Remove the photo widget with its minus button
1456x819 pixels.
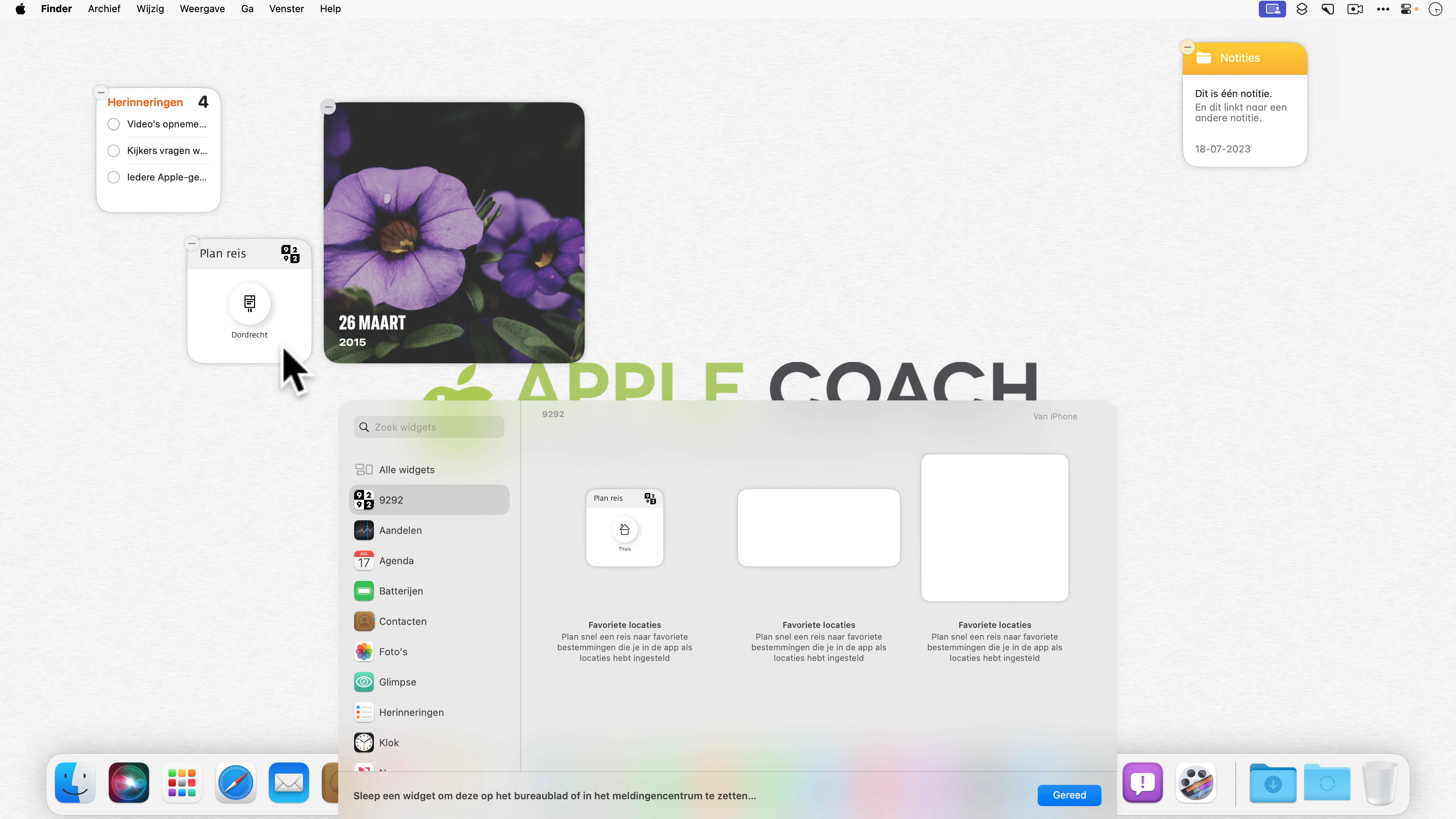328,107
